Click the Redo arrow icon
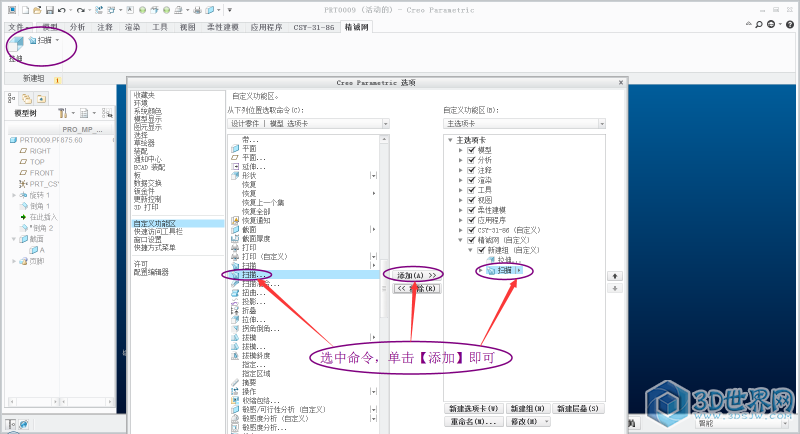The image size is (800, 434). tap(81, 10)
